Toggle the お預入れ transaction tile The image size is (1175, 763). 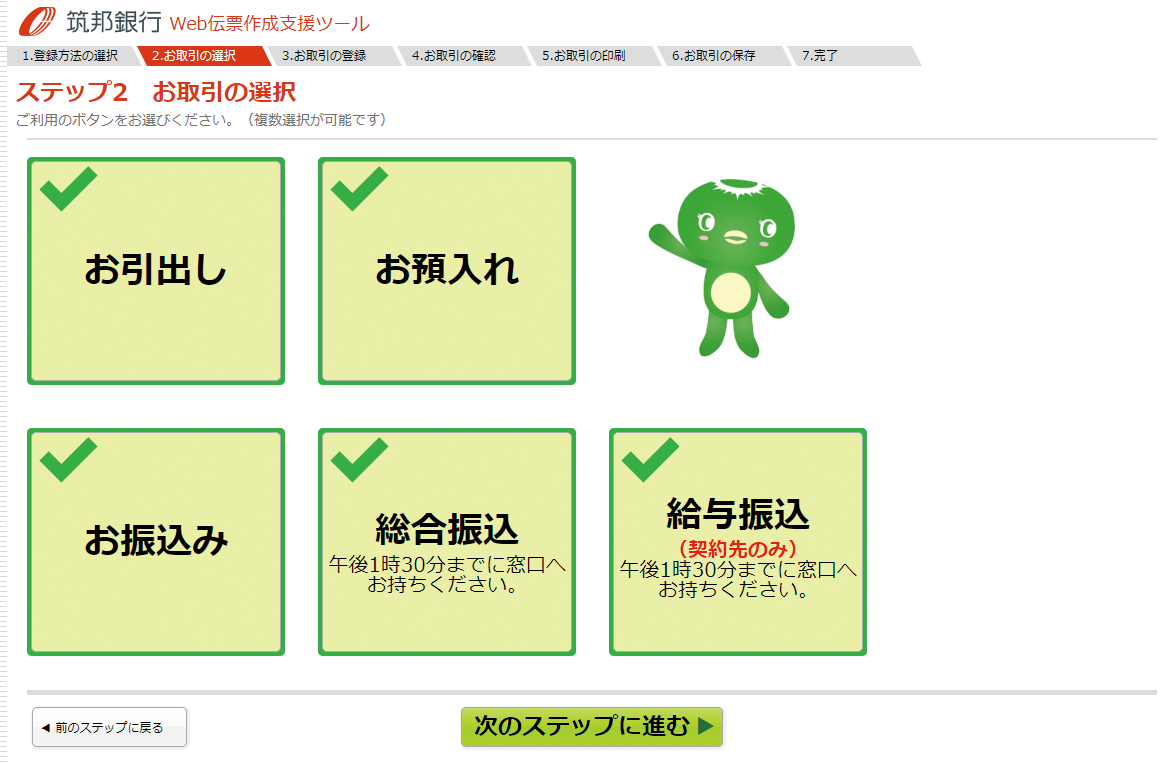tap(447, 271)
